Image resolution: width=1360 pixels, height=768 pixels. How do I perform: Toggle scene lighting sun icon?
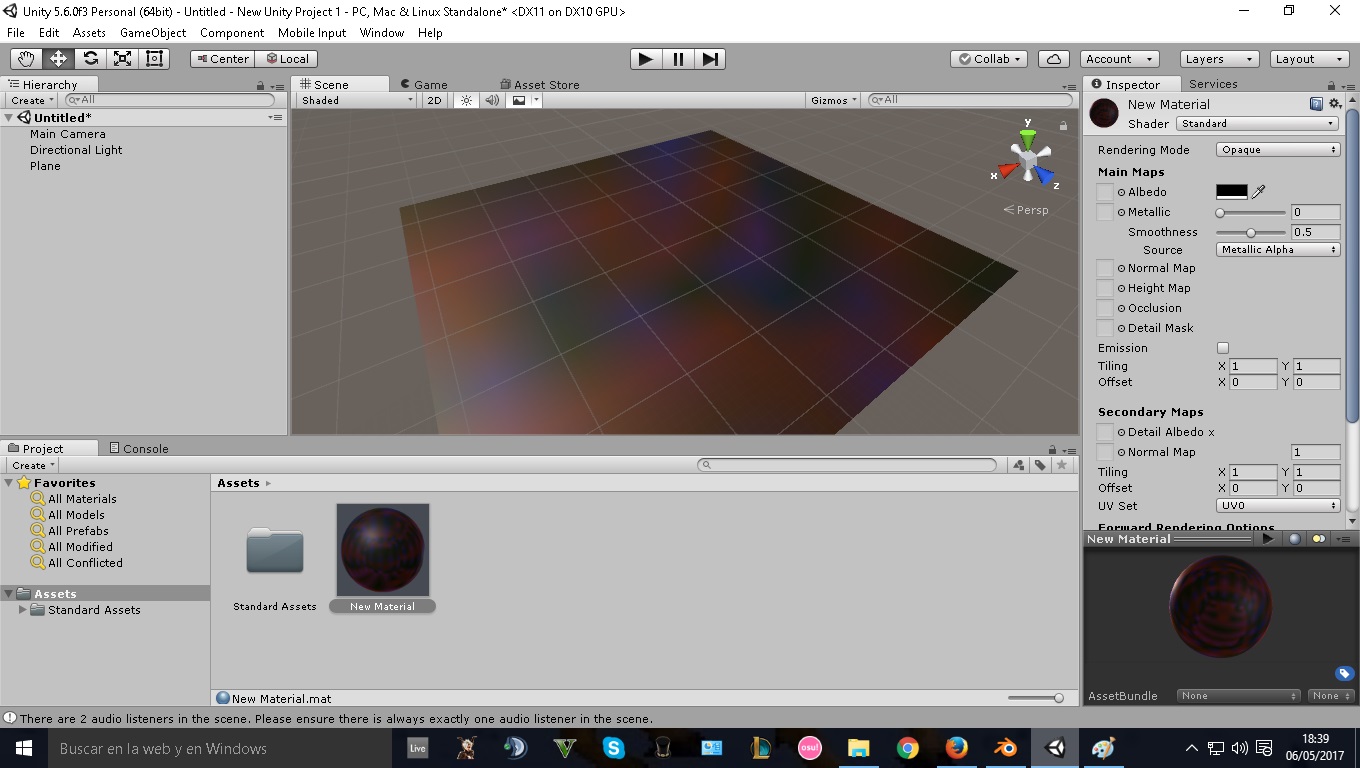pos(465,100)
